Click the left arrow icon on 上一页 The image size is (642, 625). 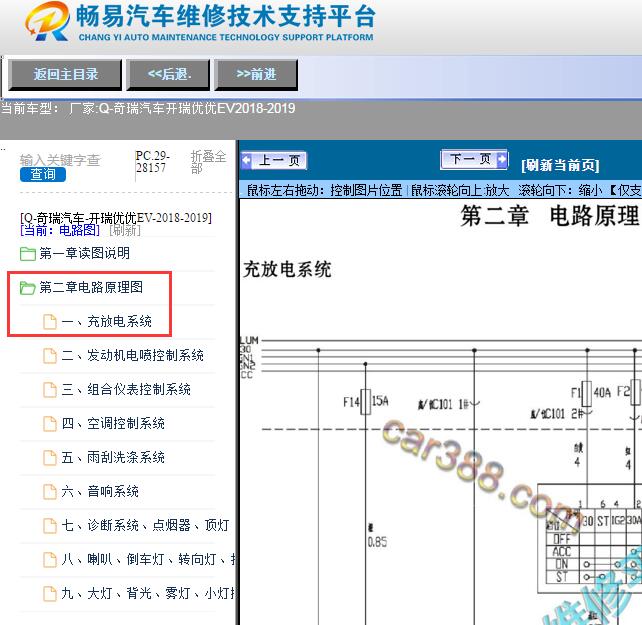[246, 160]
